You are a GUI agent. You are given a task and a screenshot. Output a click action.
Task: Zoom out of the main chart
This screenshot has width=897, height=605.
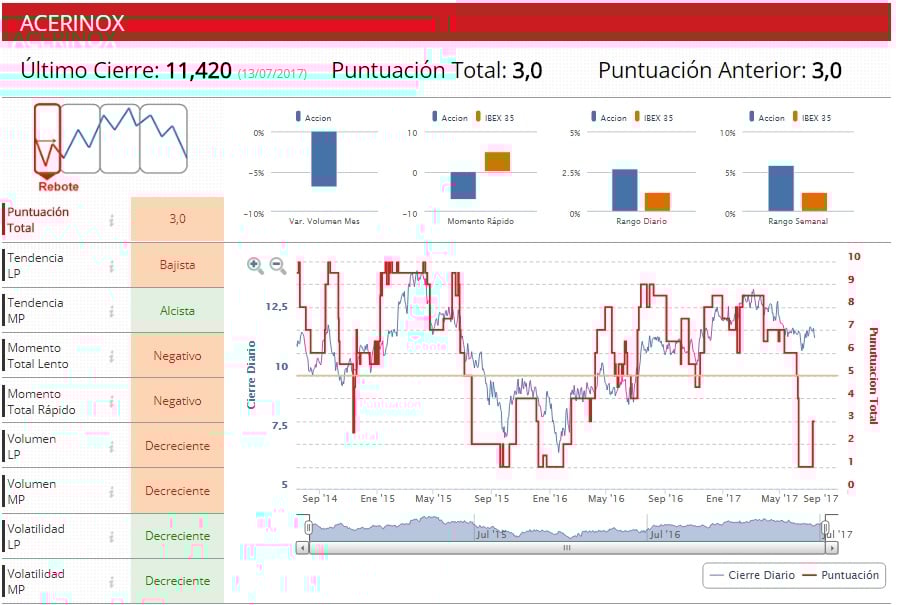(277, 265)
